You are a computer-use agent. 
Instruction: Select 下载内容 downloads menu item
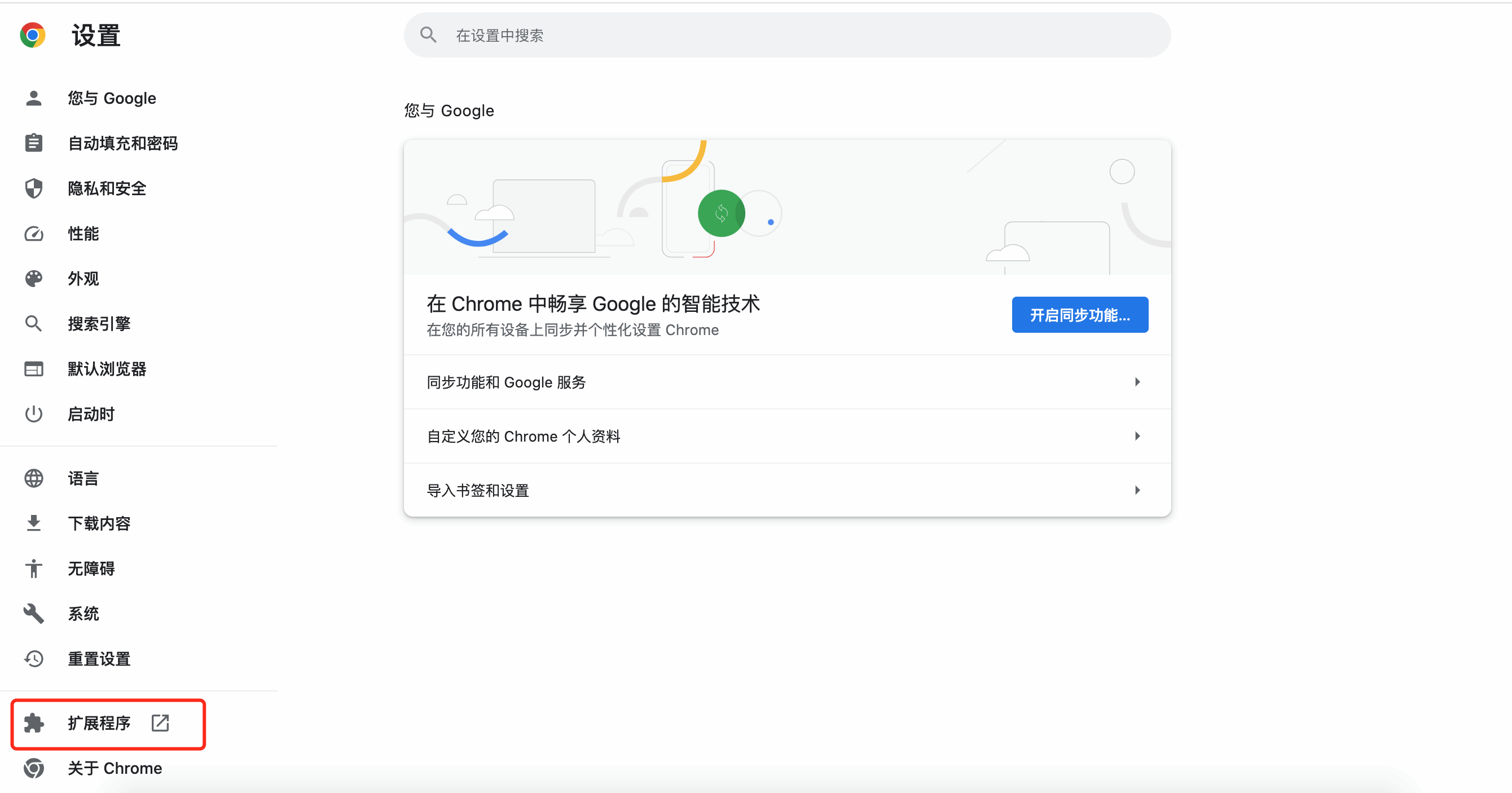tap(99, 522)
